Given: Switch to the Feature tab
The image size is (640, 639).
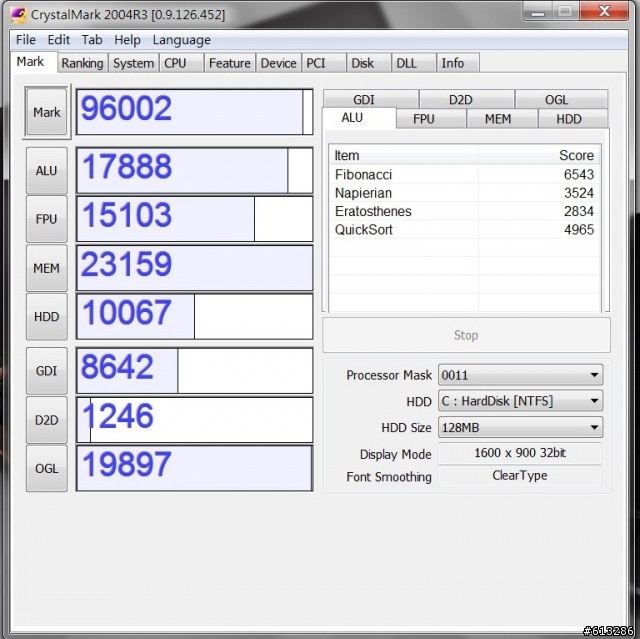Looking at the screenshot, I should coord(230,63).
